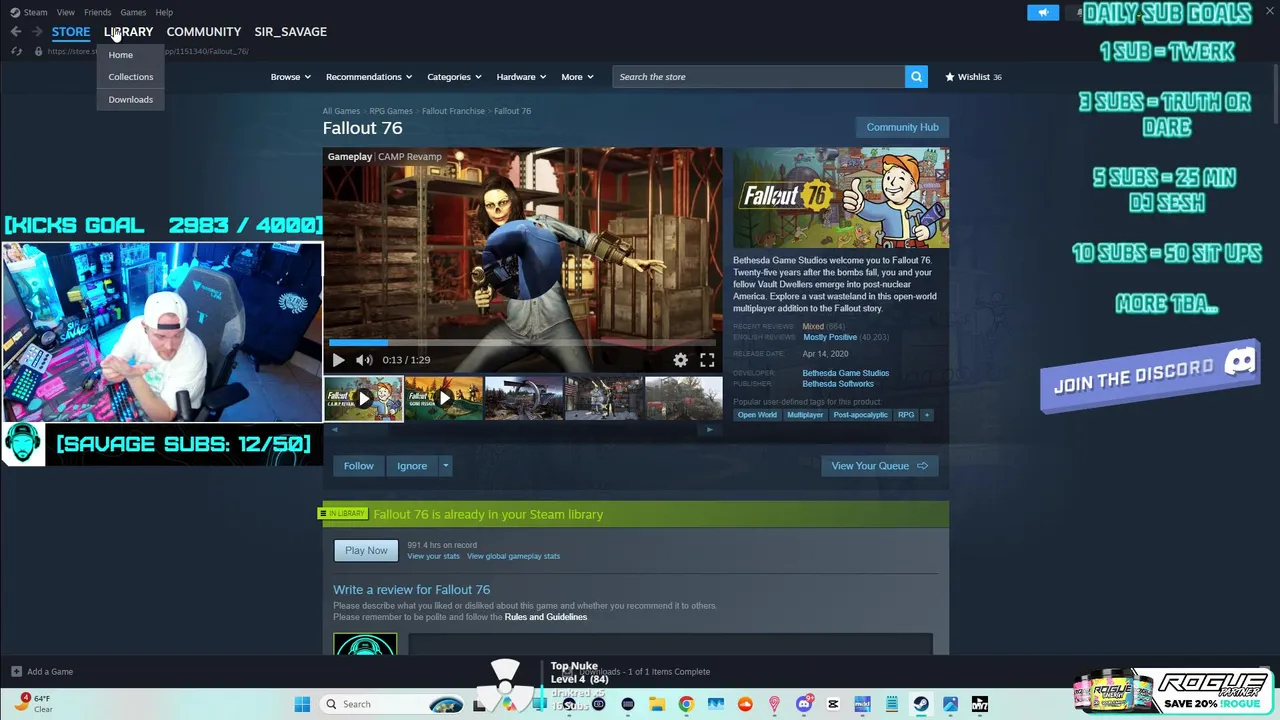Open the weather widget showing 64°F
Image resolution: width=1280 pixels, height=720 pixels.
34,703
